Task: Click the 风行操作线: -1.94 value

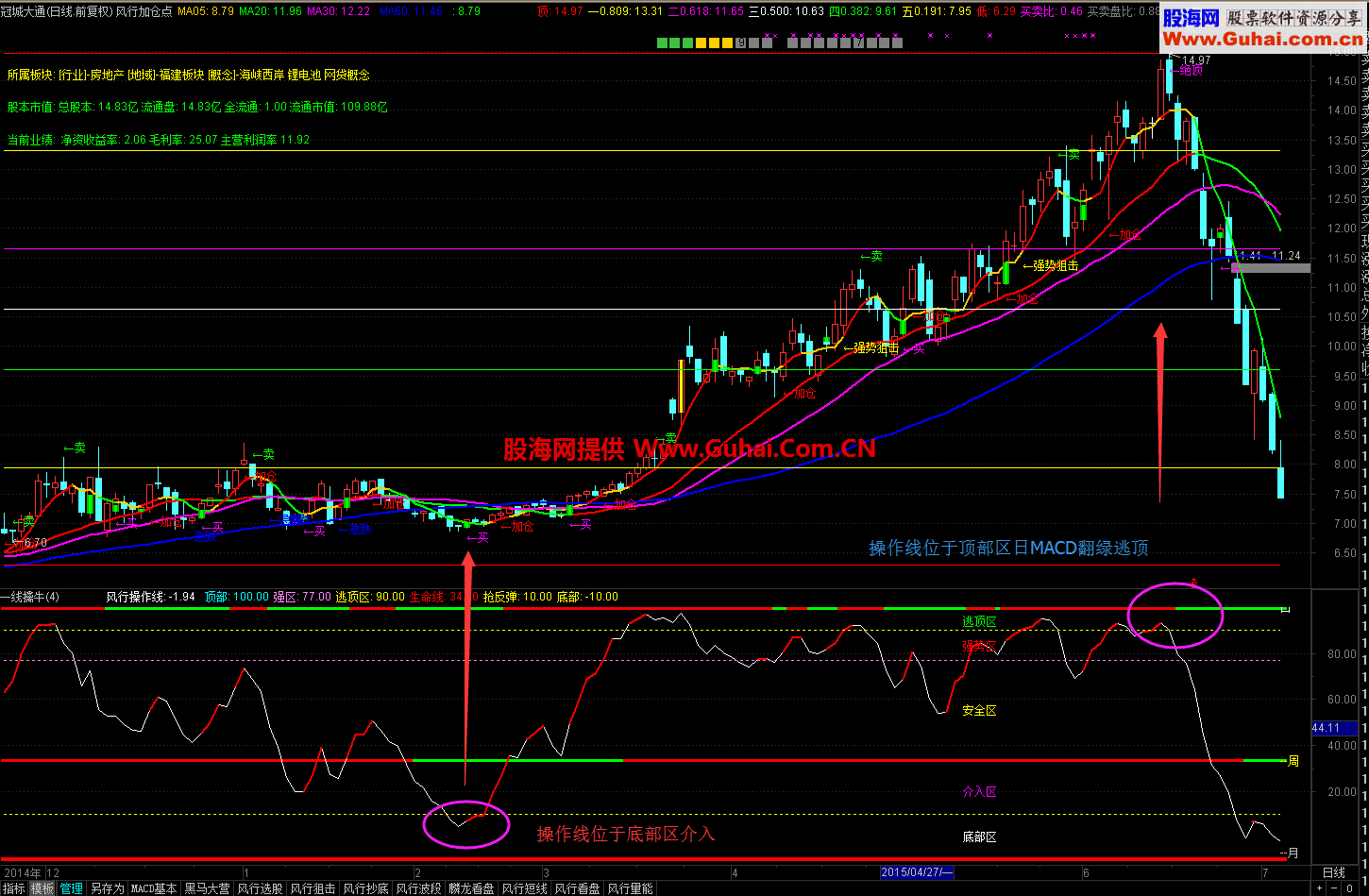Action: 150,597
